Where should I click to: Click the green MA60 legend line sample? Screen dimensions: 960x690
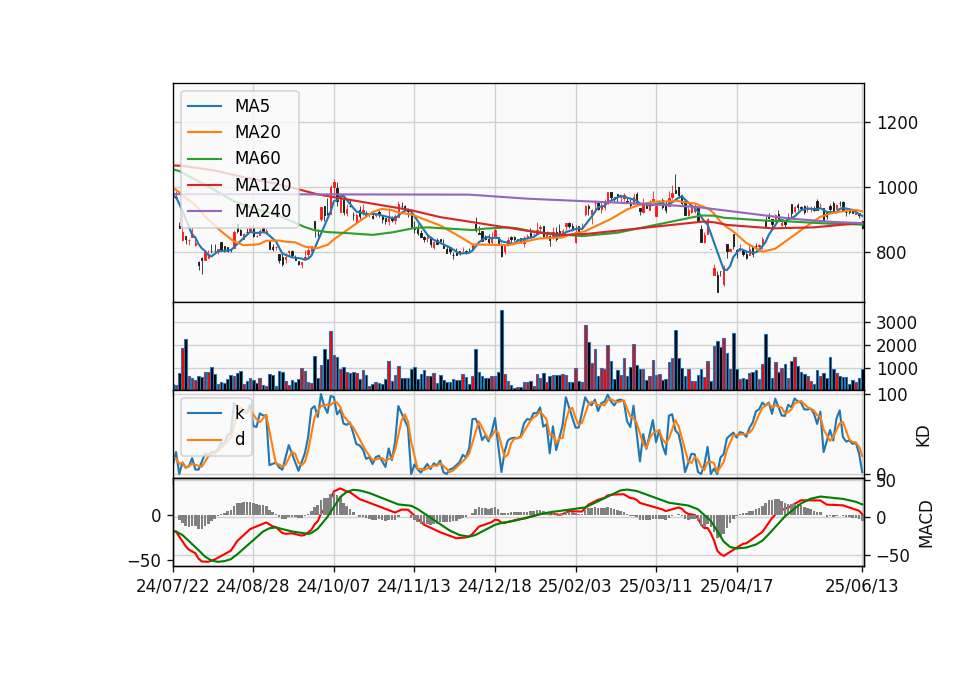[x=204, y=159]
